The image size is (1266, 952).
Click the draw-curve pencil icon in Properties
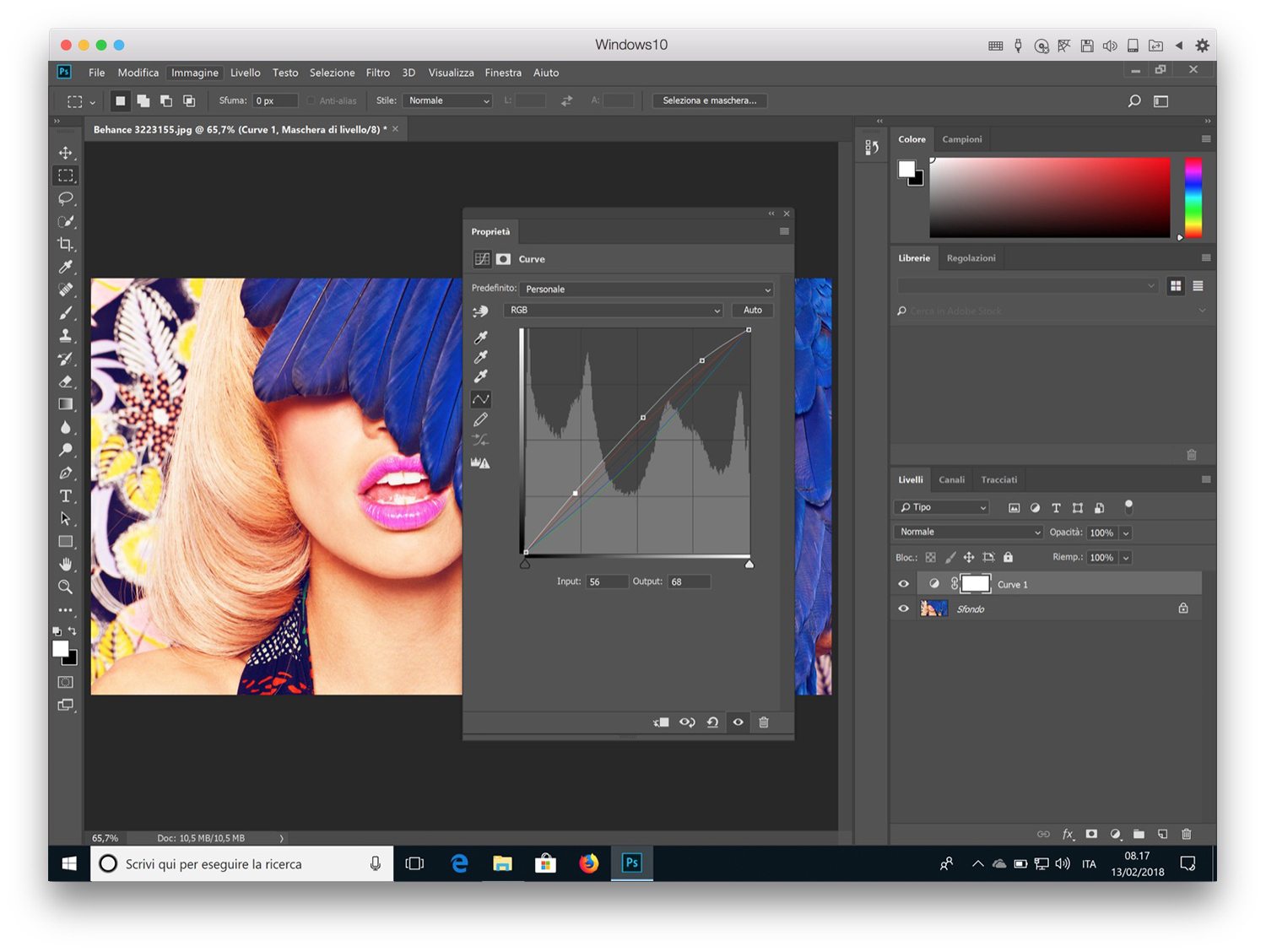[480, 419]
